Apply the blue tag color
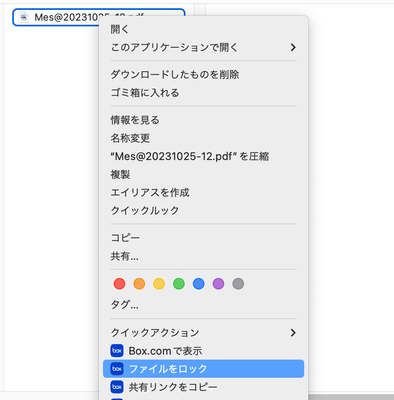The width and height of the screenshot is (394, 400). [x=199, y=284]
